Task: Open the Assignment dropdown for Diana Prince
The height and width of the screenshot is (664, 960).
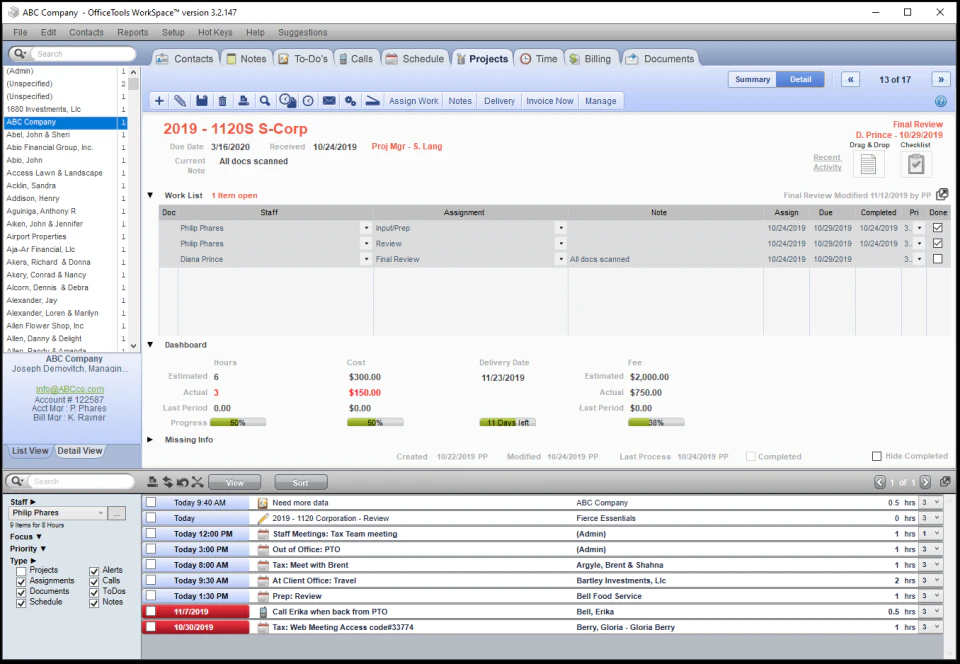Action: 561,258
